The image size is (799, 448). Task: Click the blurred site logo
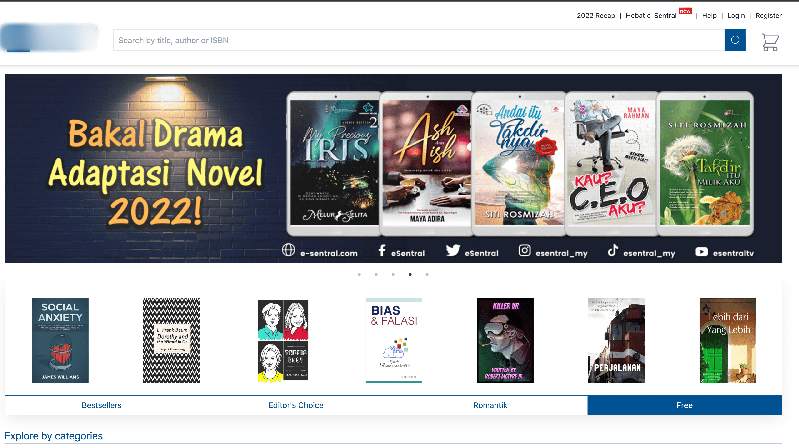(49, 38)
